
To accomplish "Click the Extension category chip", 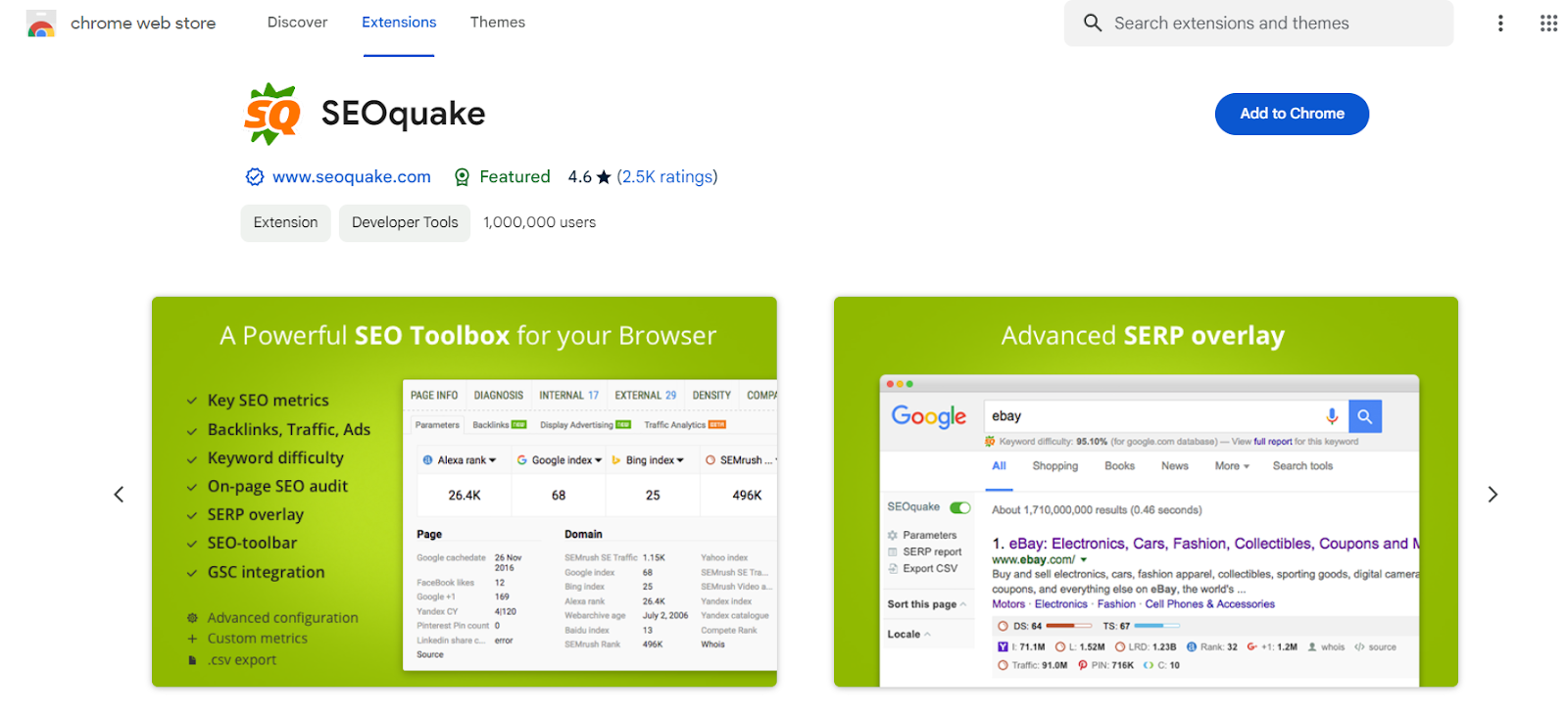I will pos(285,222).
